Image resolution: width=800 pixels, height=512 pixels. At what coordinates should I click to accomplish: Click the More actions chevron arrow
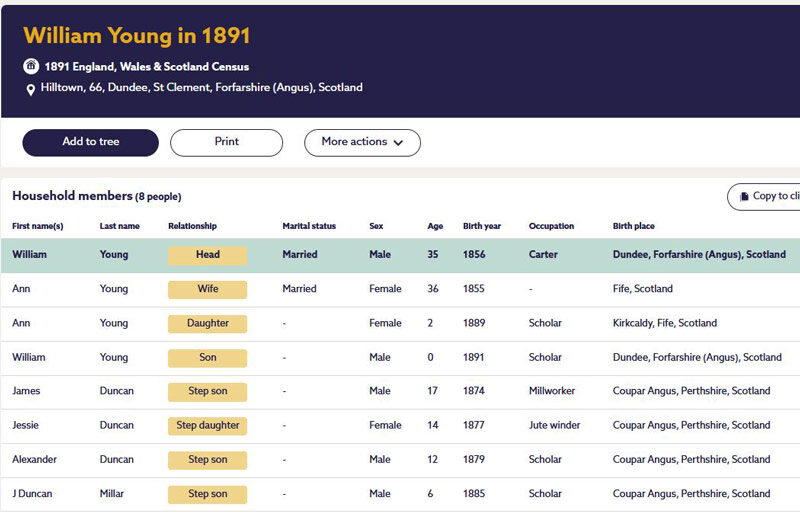coord(399,143)
